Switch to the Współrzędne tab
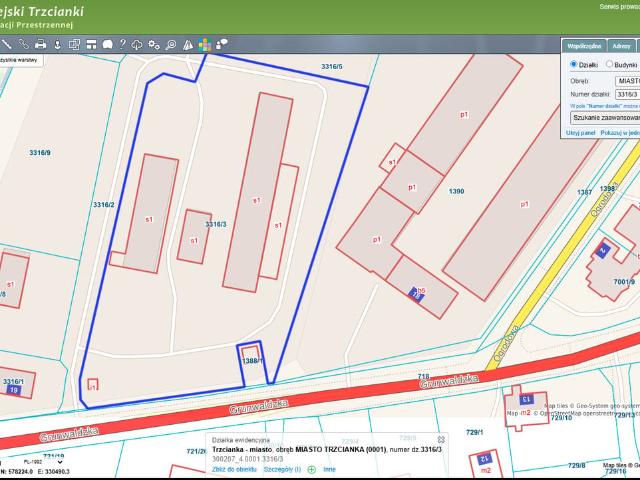This screenshot has width=640, height=480. (584, 47)
